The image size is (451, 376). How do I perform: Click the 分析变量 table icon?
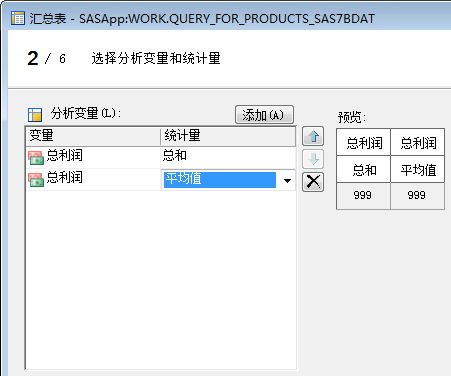[35, 114]
